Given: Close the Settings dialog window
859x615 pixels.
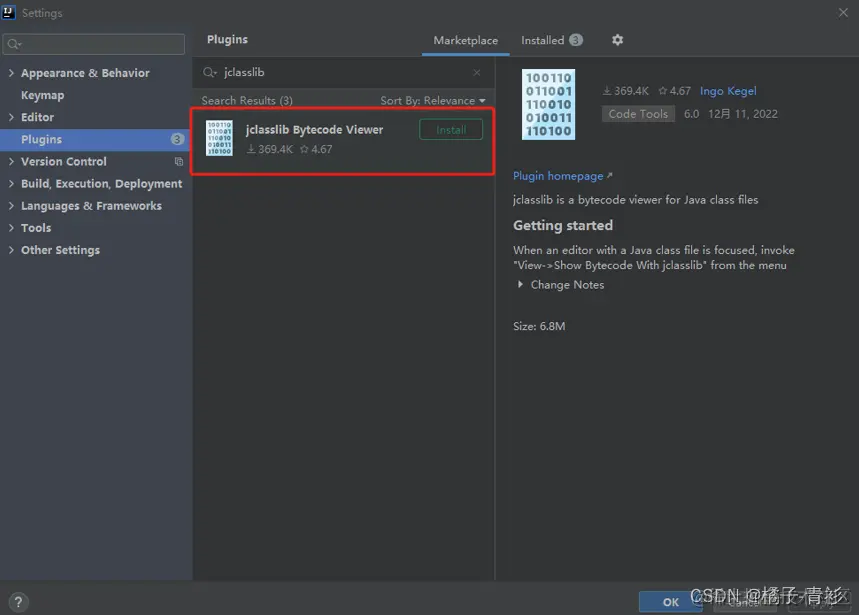Looking at the screenshot, I should [843, 13].
